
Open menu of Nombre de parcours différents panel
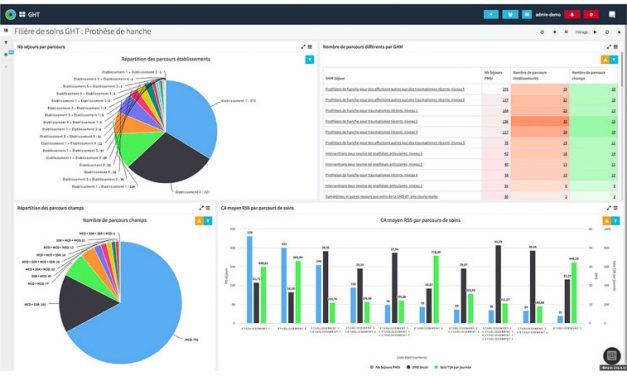pos(615,47)
